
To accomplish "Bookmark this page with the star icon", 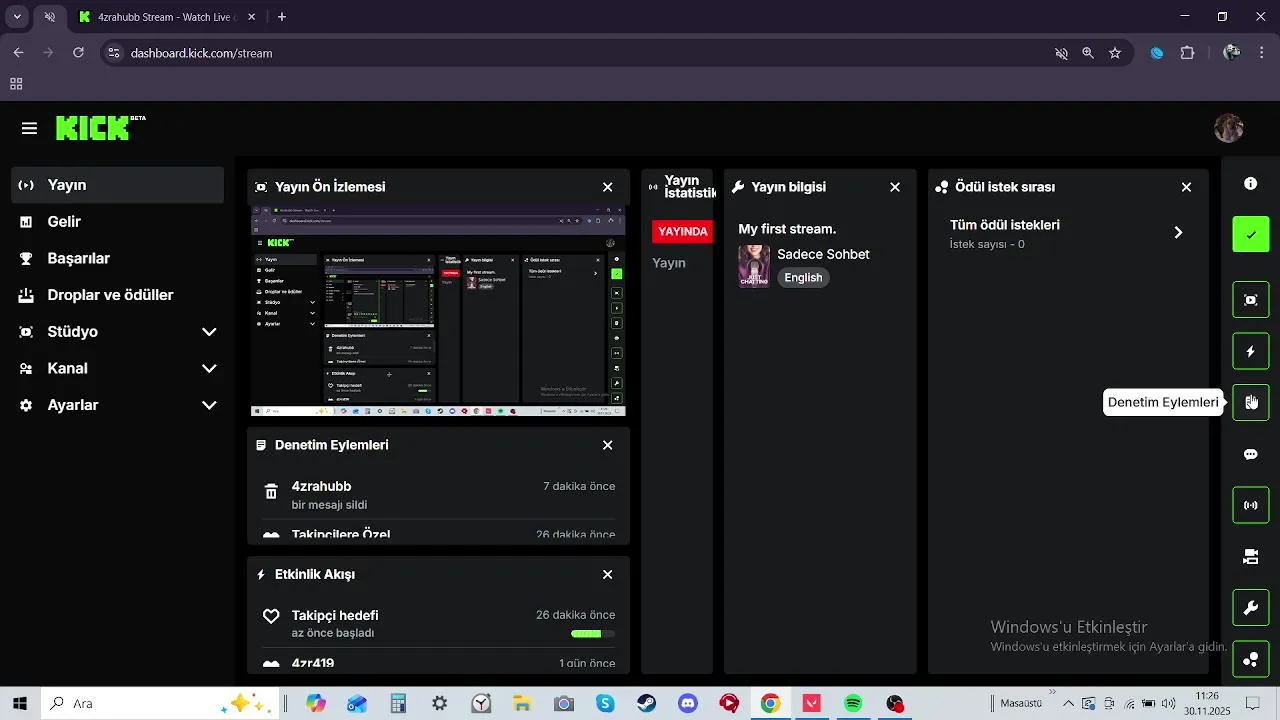I will coord(1115,53).
